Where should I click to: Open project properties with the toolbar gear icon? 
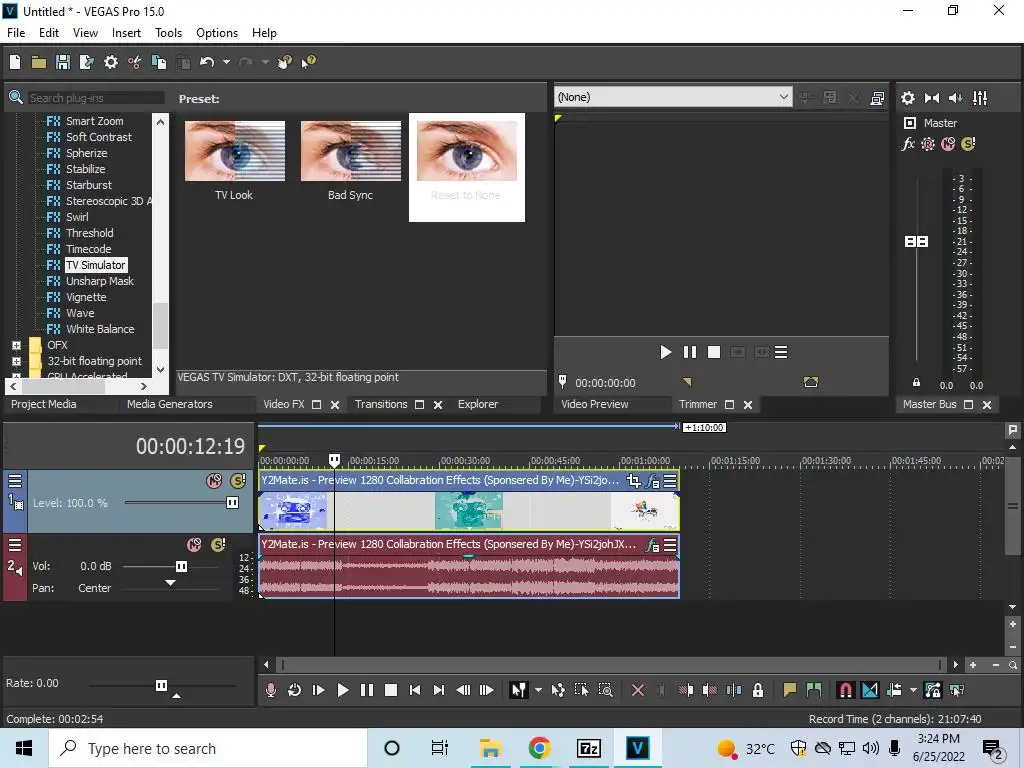(111, 62)
